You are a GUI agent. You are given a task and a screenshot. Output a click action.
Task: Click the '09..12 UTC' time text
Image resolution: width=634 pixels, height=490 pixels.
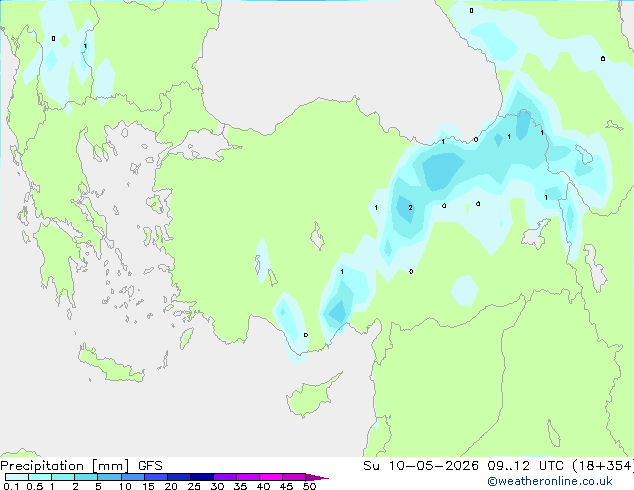click(525, 466)
